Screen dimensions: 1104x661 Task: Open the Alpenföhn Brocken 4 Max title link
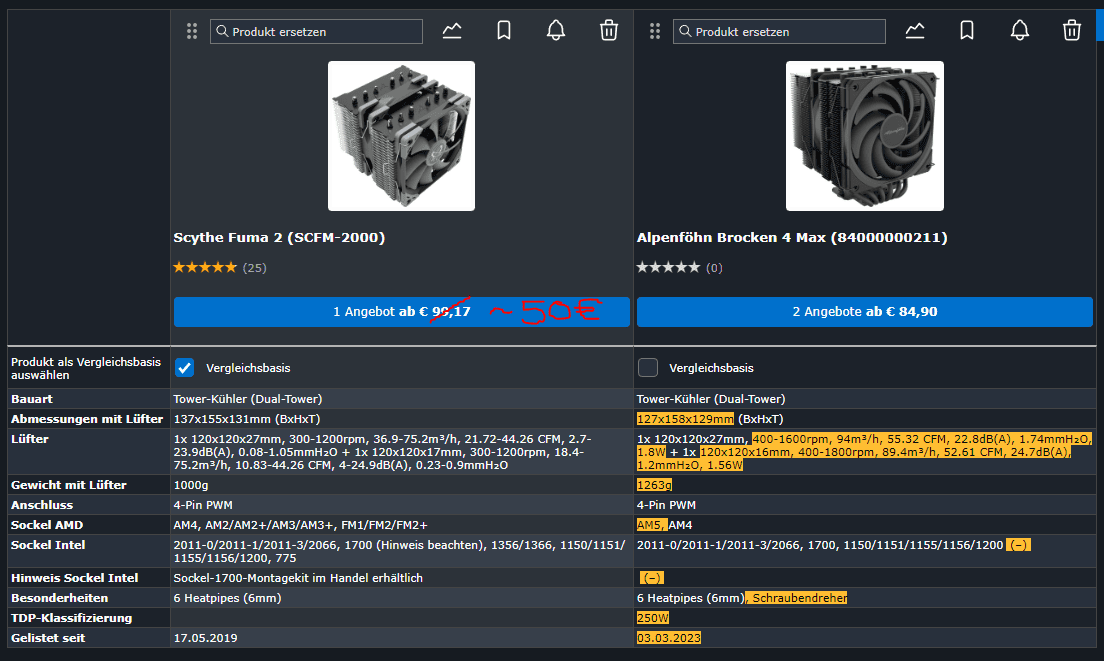[792, 237]
